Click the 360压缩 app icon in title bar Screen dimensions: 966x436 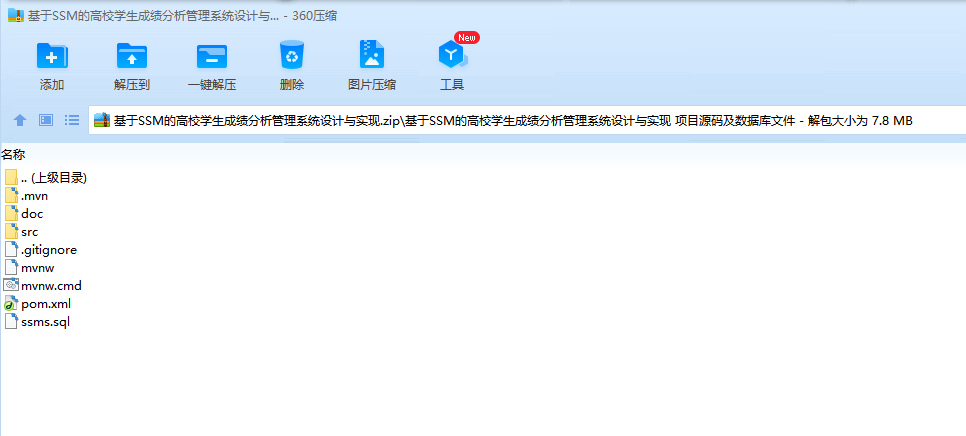coord(15,16)
